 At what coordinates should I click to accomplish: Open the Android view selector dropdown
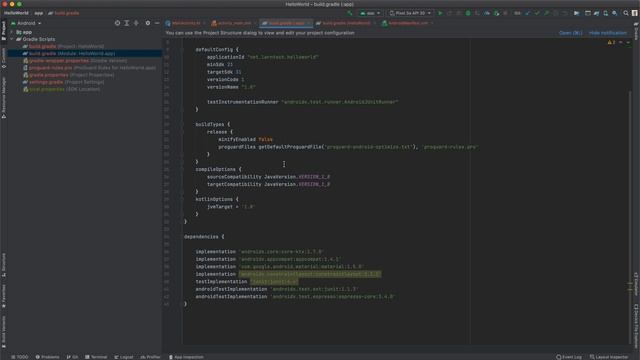pyautogui.click(x=26, y=23)
